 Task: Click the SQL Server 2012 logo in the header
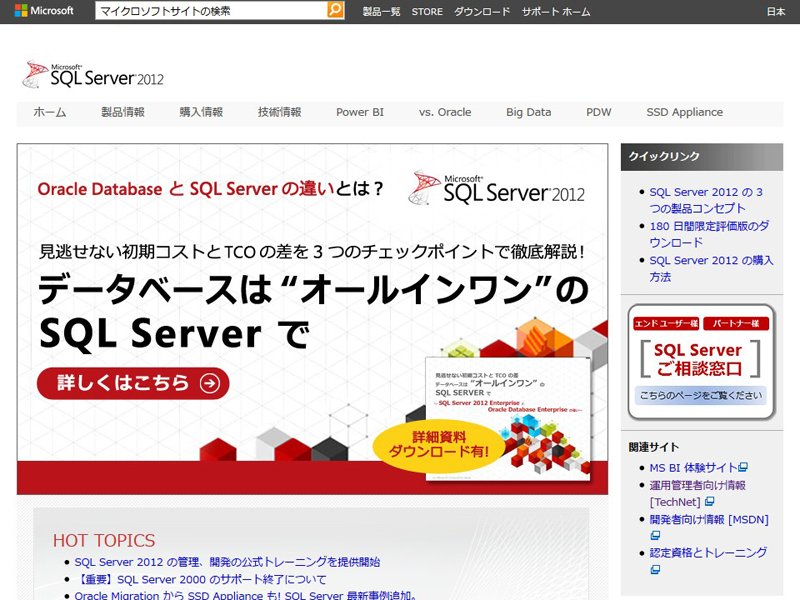93,74
